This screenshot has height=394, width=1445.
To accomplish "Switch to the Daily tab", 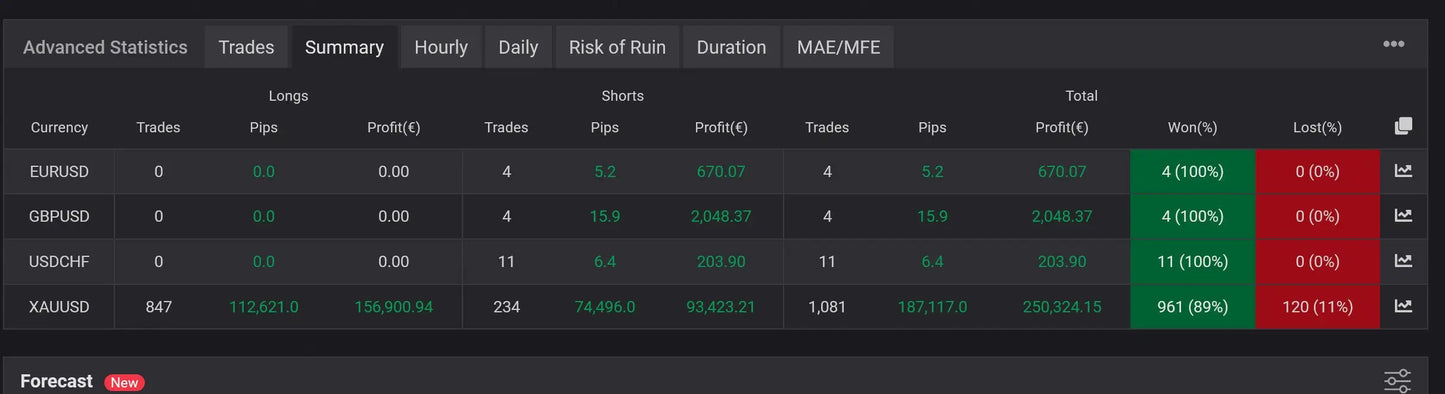I will tap(518, 47).
